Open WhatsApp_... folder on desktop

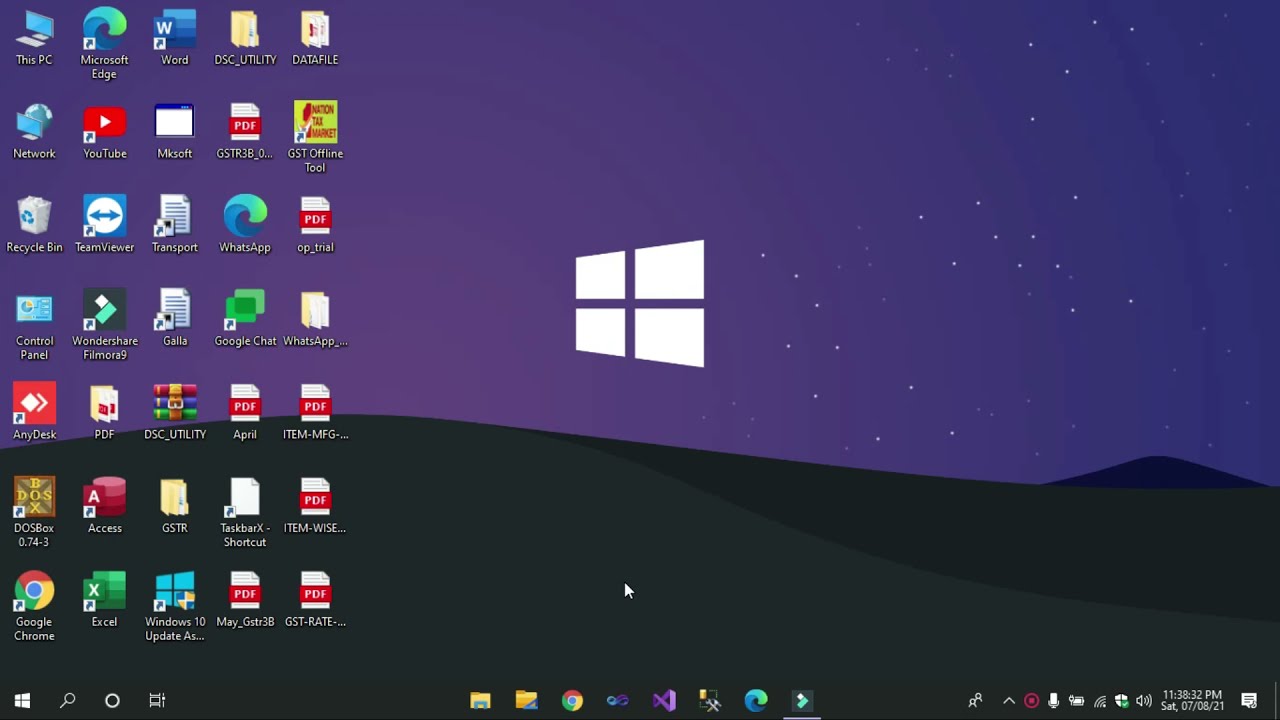(x=315, y=319)
